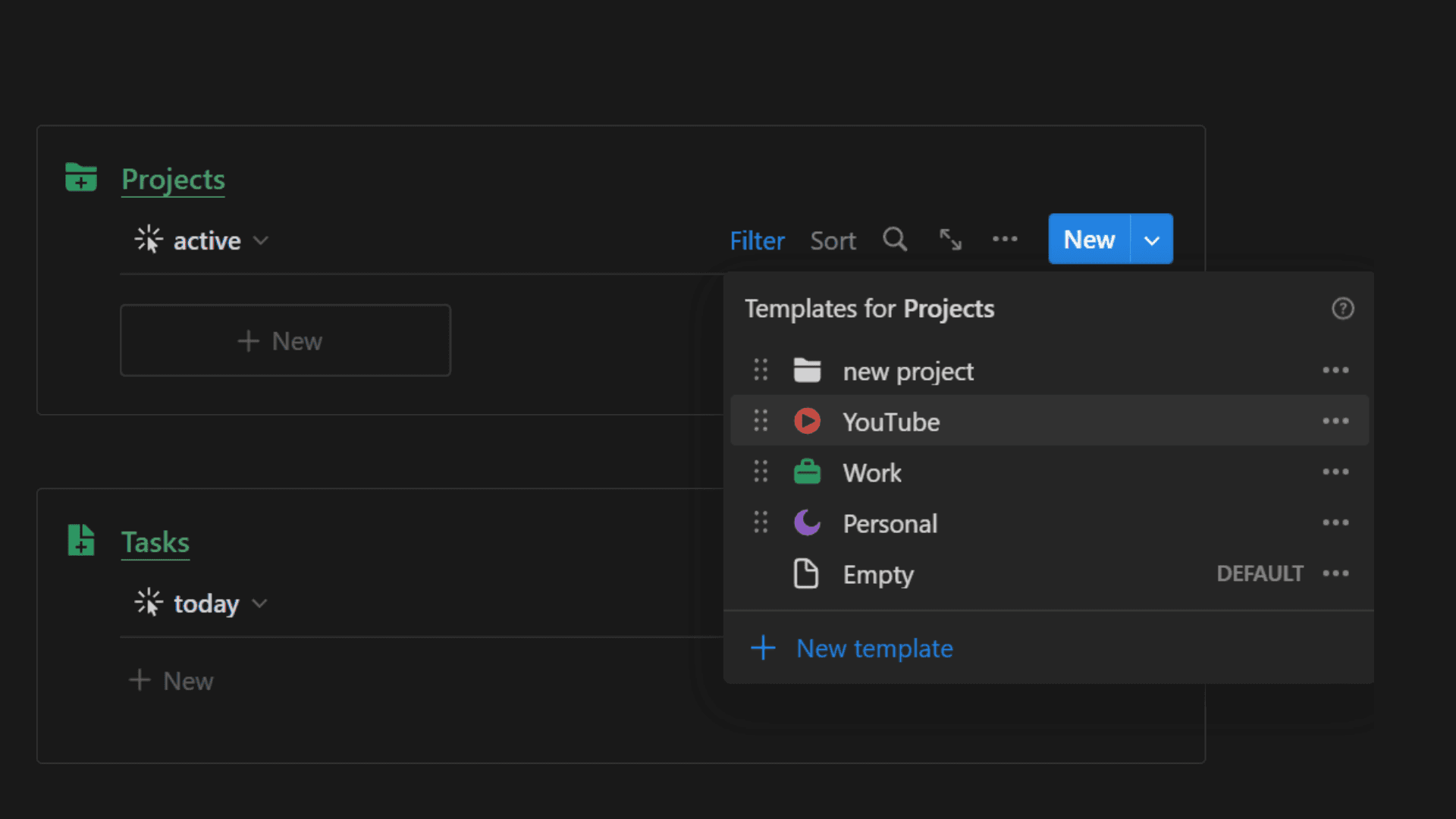This screenshot has width=1456, height=819.
Task: Select the Work template
Action: click(x=1050, y=472)
